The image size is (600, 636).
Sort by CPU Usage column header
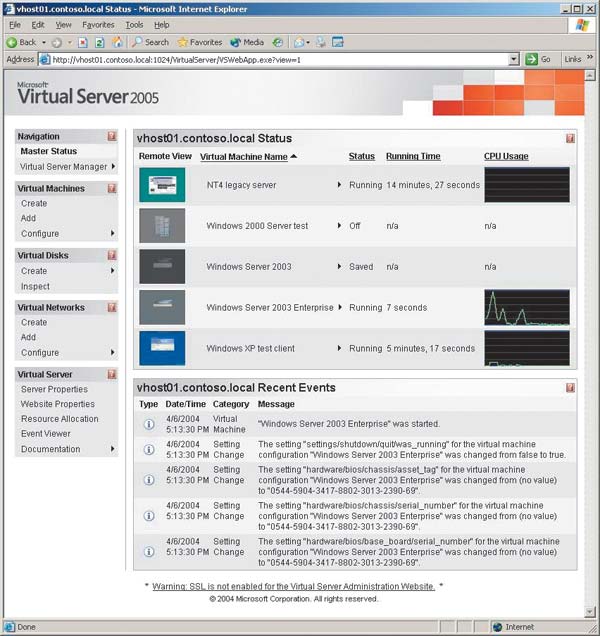point(506,156)
